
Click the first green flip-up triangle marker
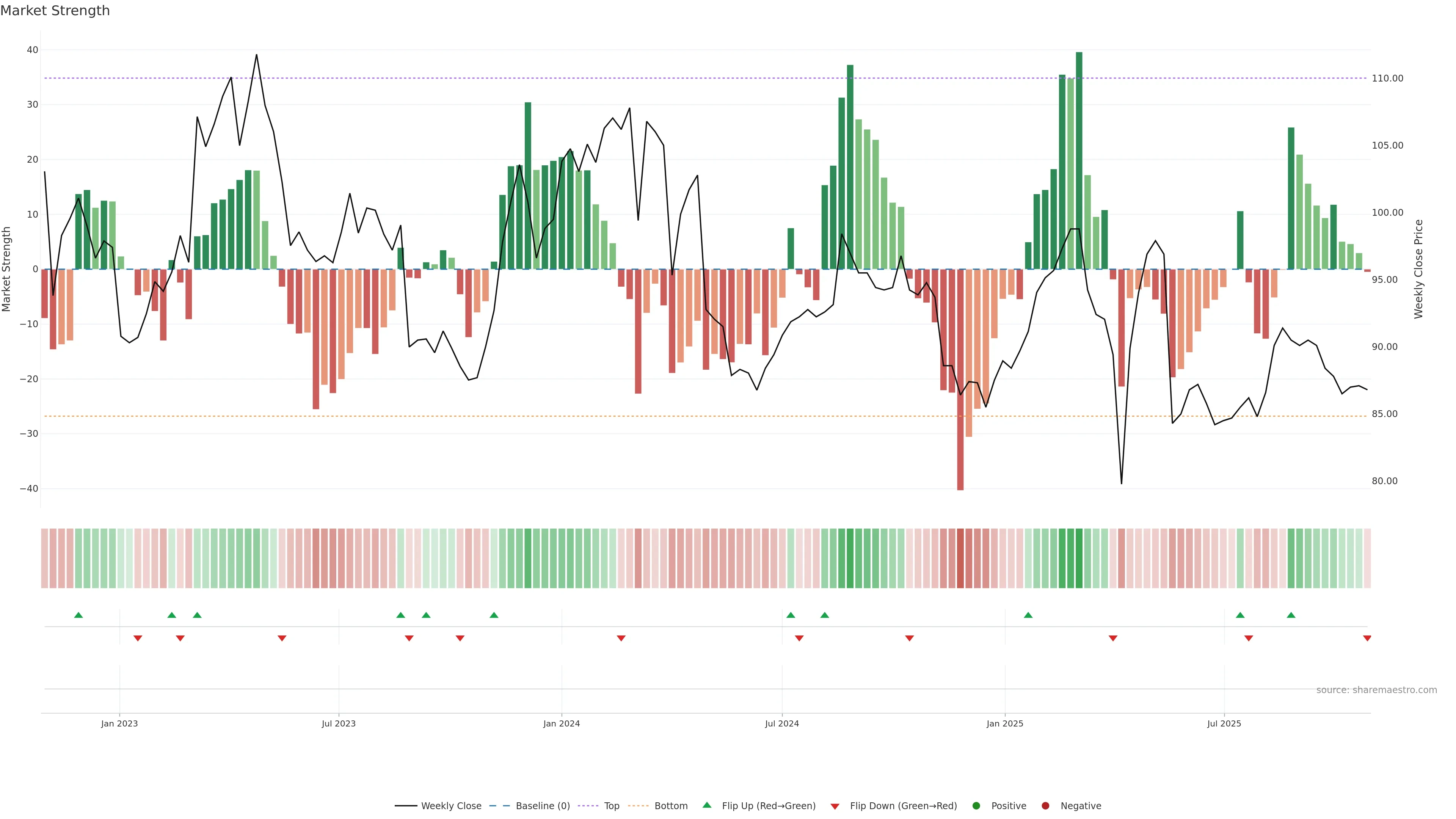point(78,615)
